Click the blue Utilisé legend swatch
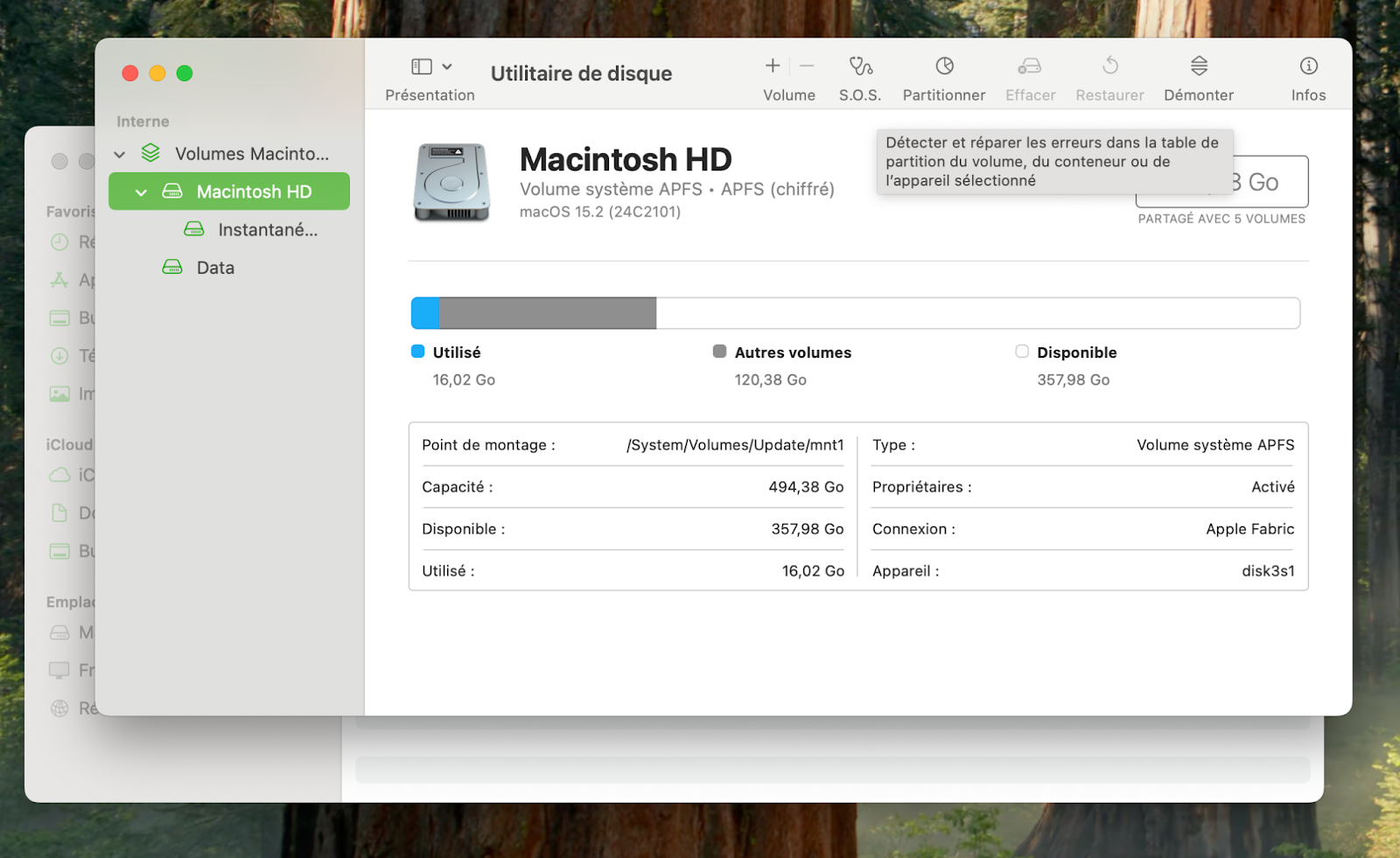Viewport: 1400px width, 858px height. pyautogui.click(x=418, y=352)
